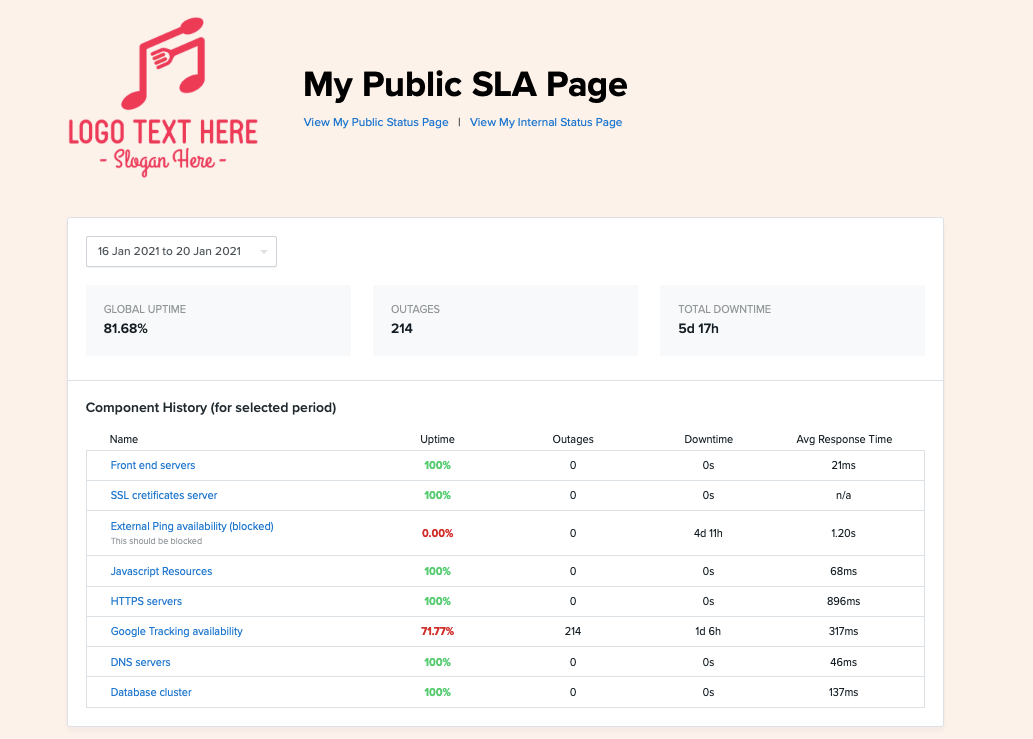Click the dropdown chevron on date selector

[263, 251]
